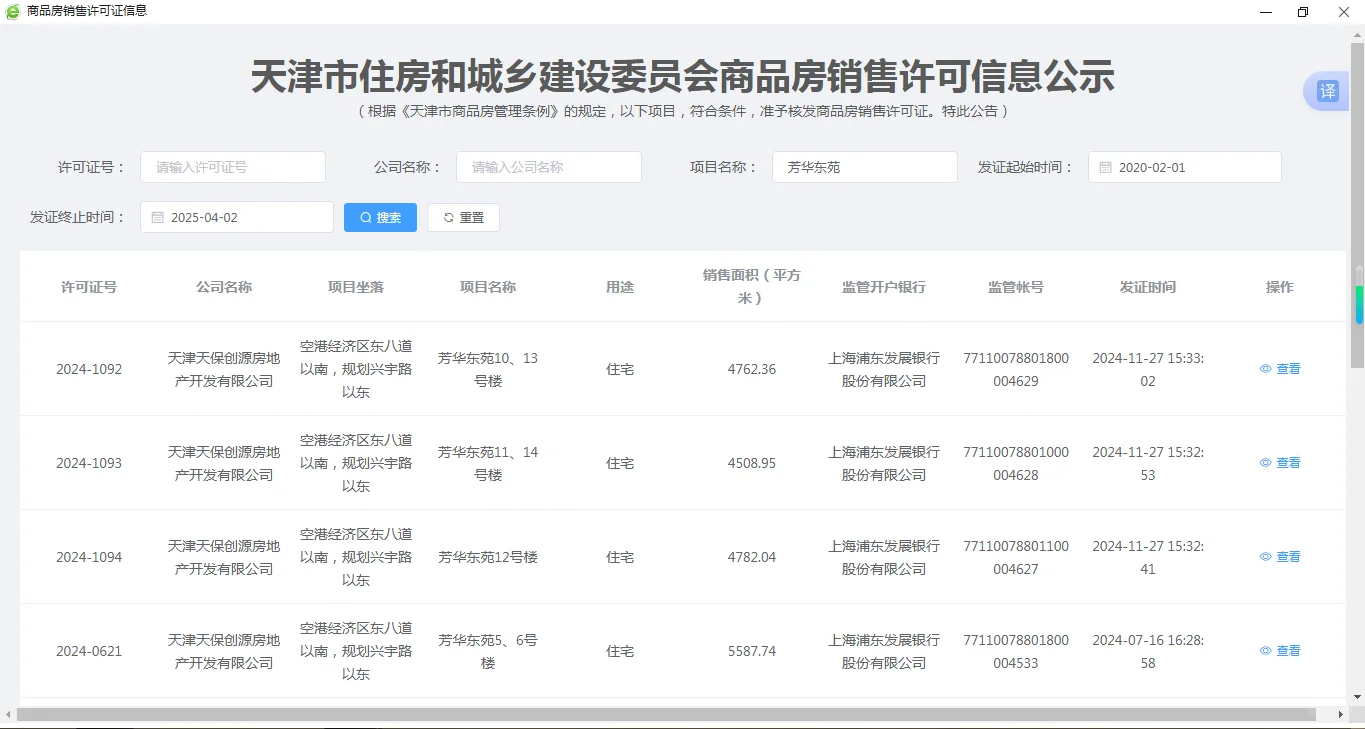Click 公司名称 column header
This screenshot has width=1365, height=729.
click(224, 287)
